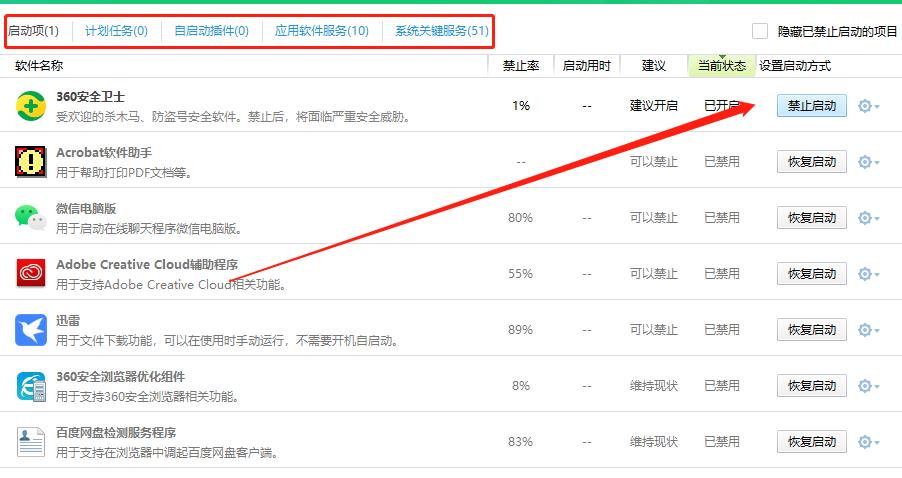Open the 应用软件服务(10) tab
Viewport: 902px width, 478px height.
click(322, 31)
